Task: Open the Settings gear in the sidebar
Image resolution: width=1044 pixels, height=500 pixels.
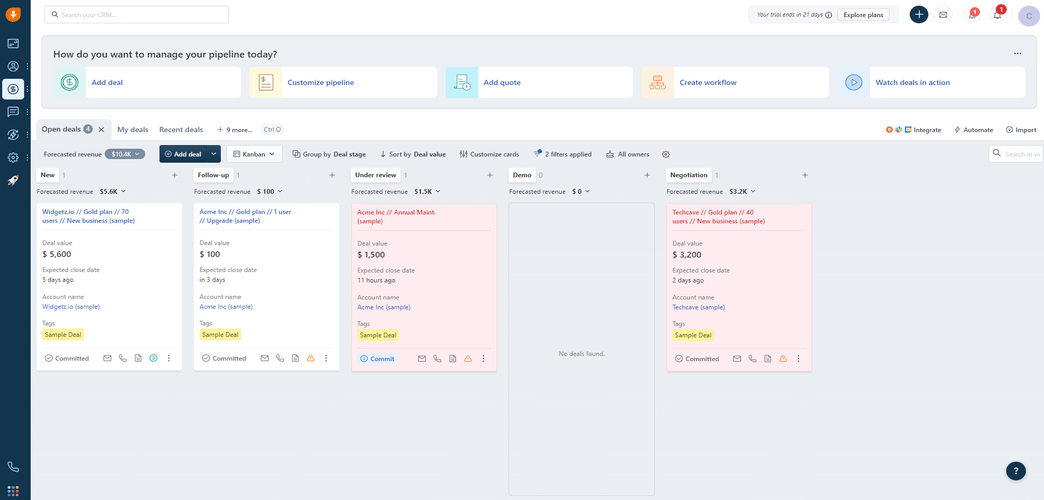Action: point(13,158)
